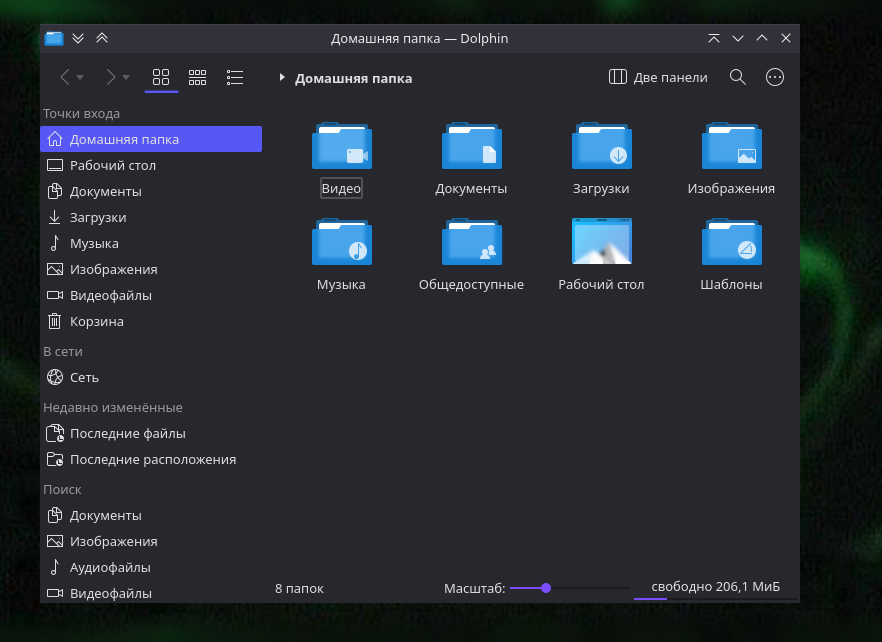This screenshot has width=882, height=642.
Task: Open Сеть network place
Action: pyautogui.click(x=151, y=377)
